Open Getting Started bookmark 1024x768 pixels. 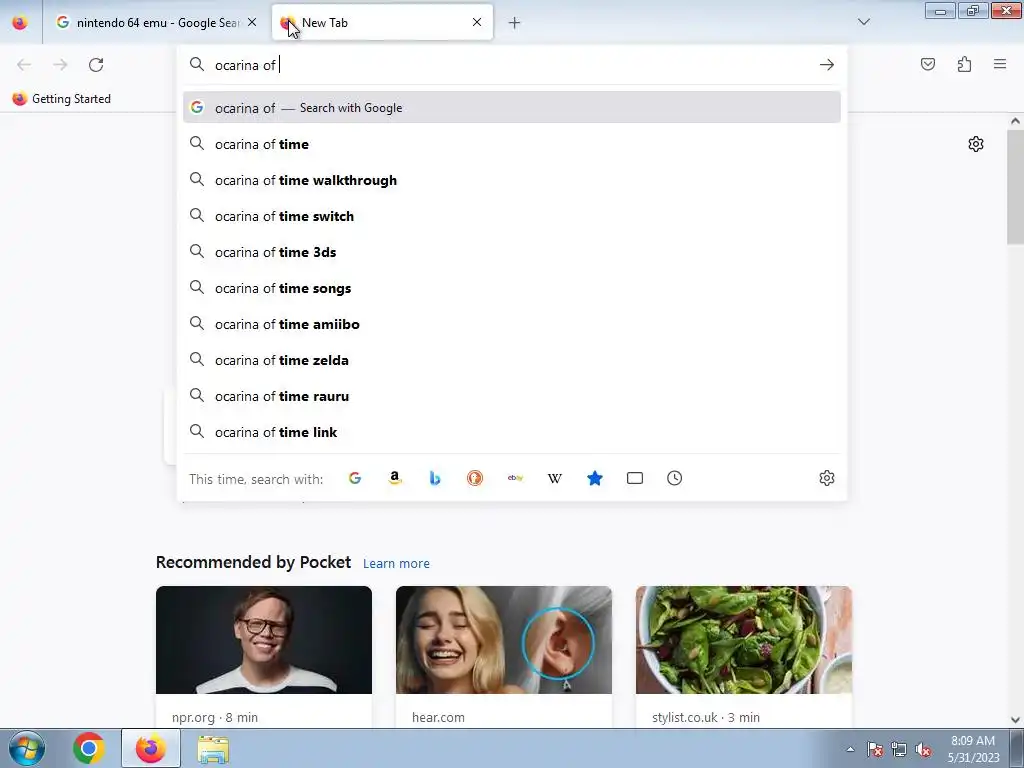[61, 99]
